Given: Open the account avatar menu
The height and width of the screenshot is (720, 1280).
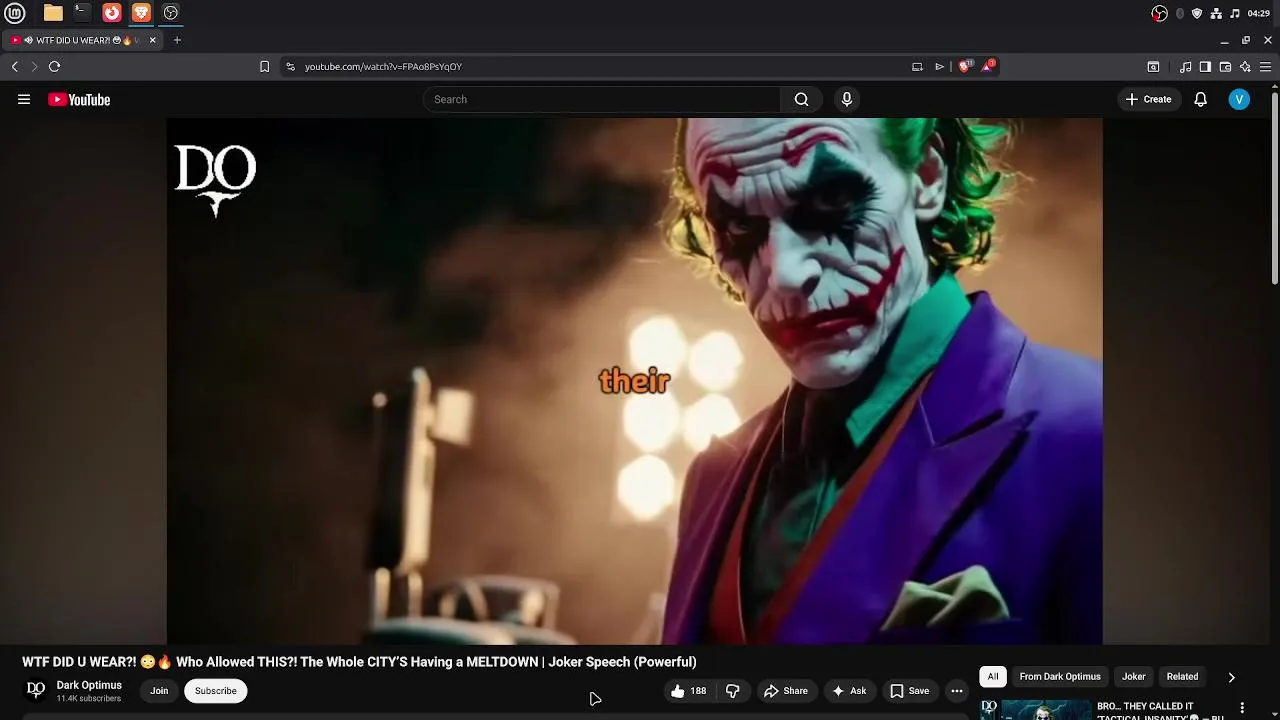Looking at the screenshot, I should (1239, 99).
